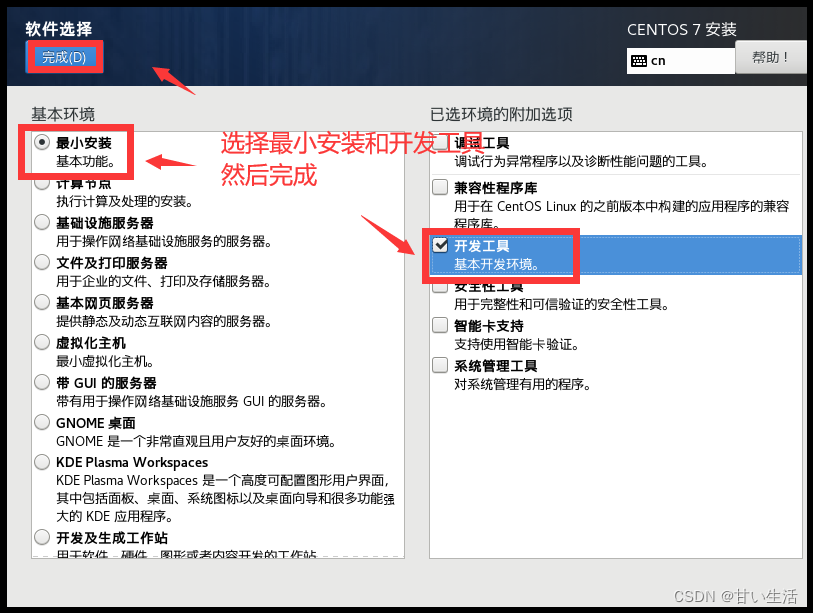Click the cn keyboard layout field

[x=681, y=61]
